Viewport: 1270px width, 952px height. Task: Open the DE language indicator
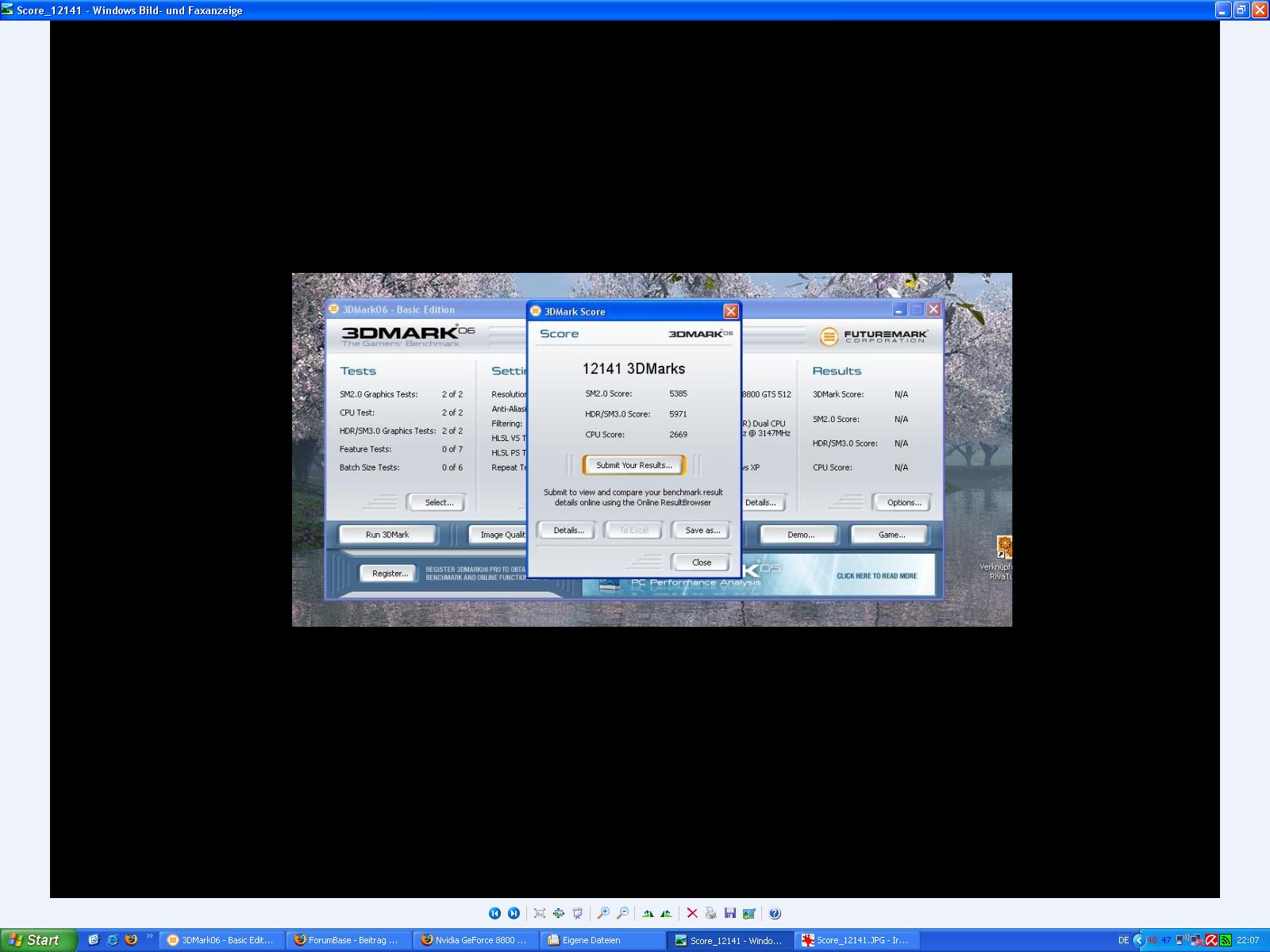[x=1123, y=940]
